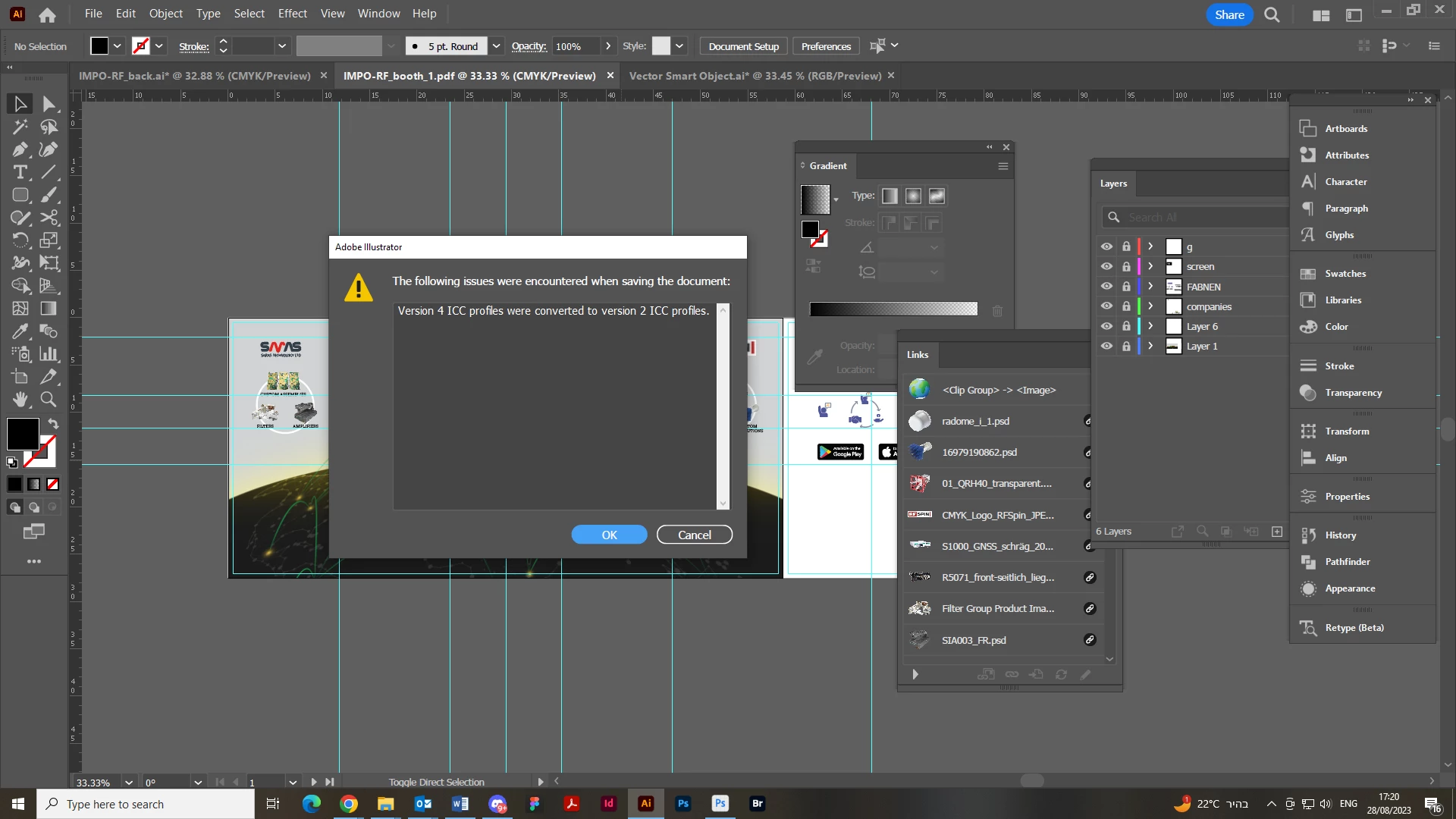Expand the Layer 6 contents
Image resolution: width=1456 pixels, height=819 pixels.
(x=1150, y=326)
